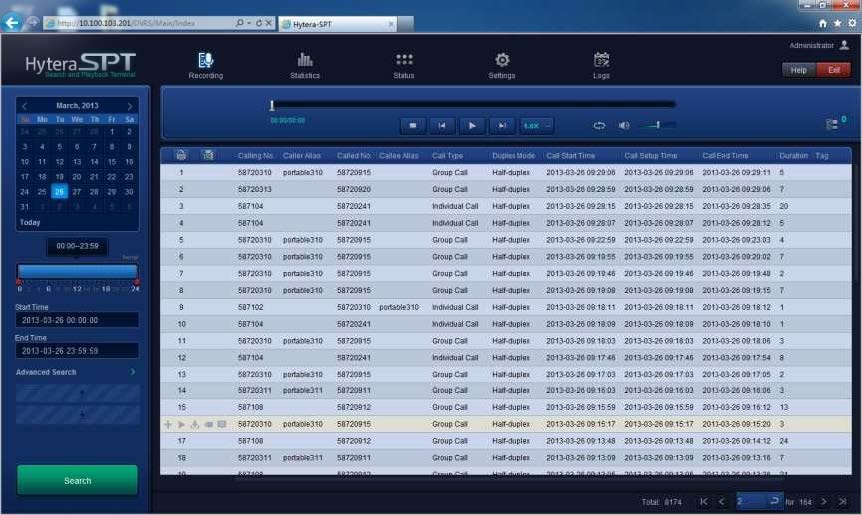Click the batch save icon in table header
Viewport: 862px width, 515px height.
click(208, 155)
